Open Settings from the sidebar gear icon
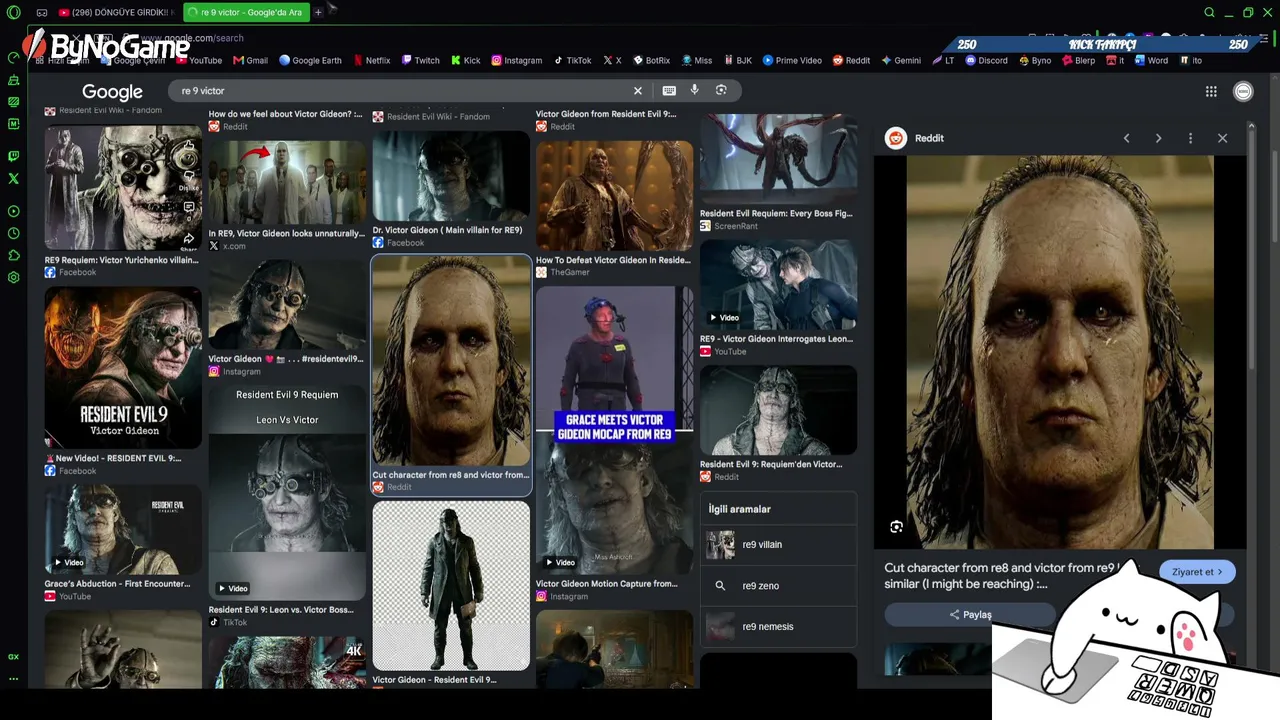Image resolution: width=1280 pixels, height=720 pixels. 13,277
